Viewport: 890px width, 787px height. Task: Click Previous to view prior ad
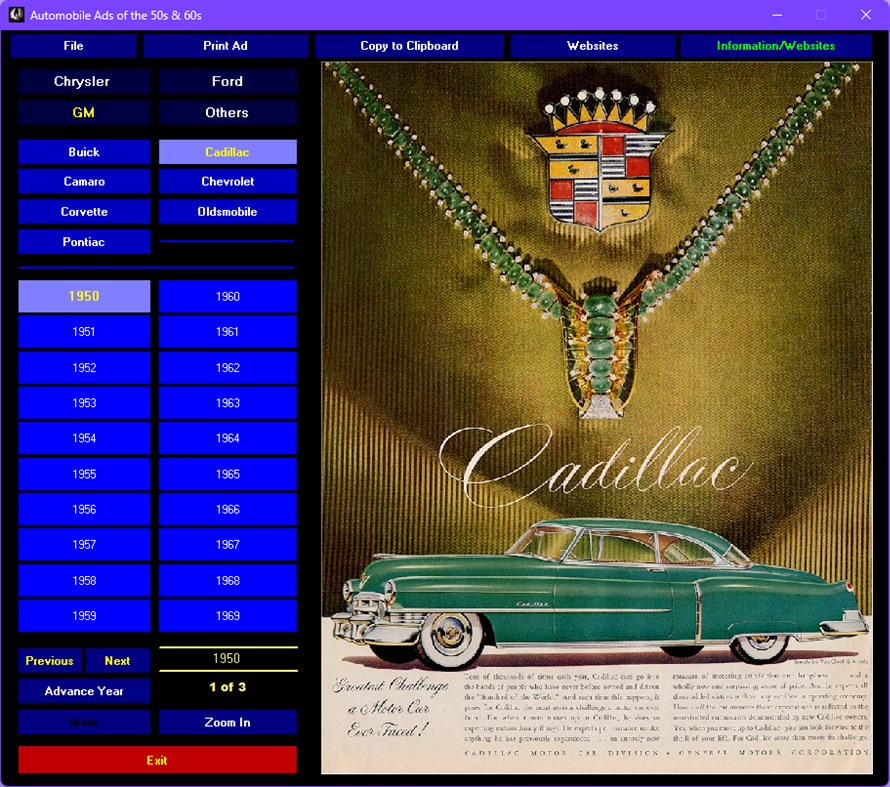pos(49,660)
